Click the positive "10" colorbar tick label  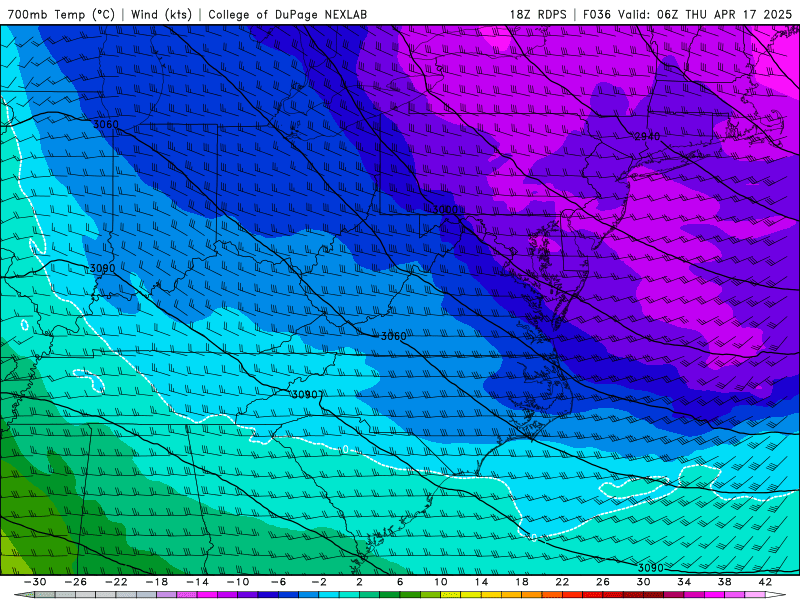pyautogui.click(x=441, y=582)
